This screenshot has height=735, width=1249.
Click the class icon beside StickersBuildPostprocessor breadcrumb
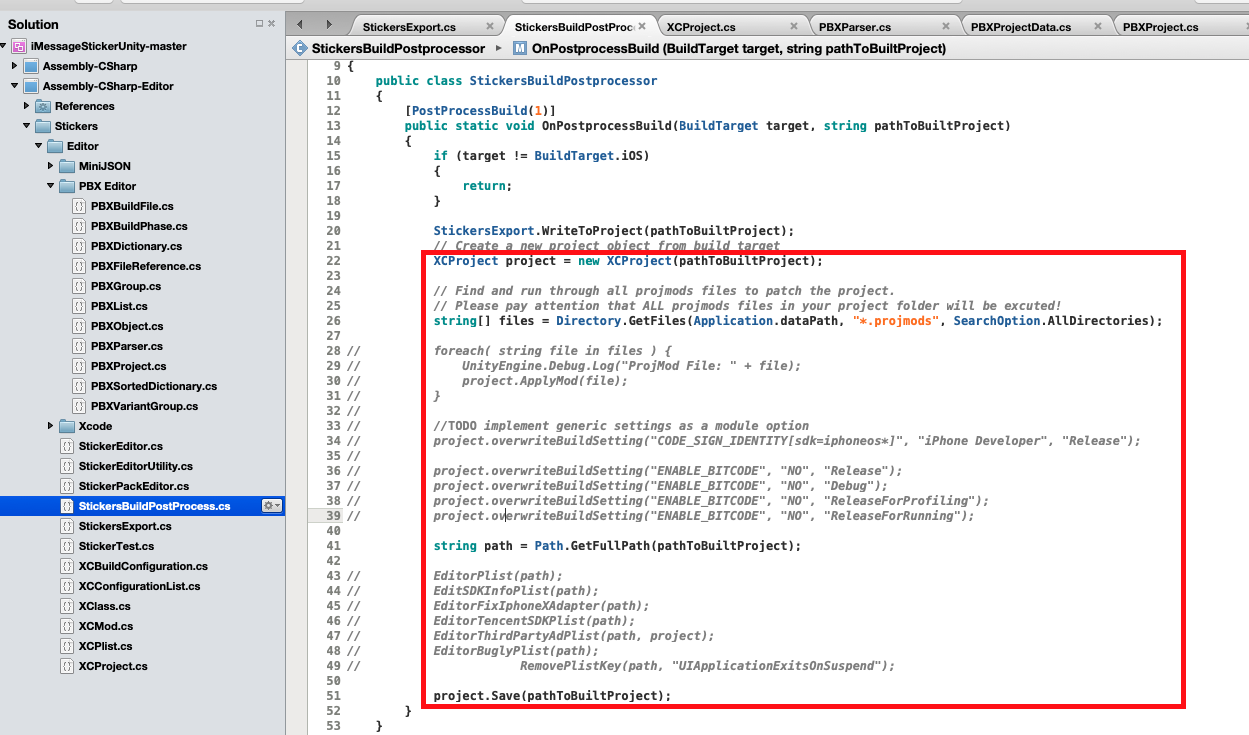click(x=300, y=48)
